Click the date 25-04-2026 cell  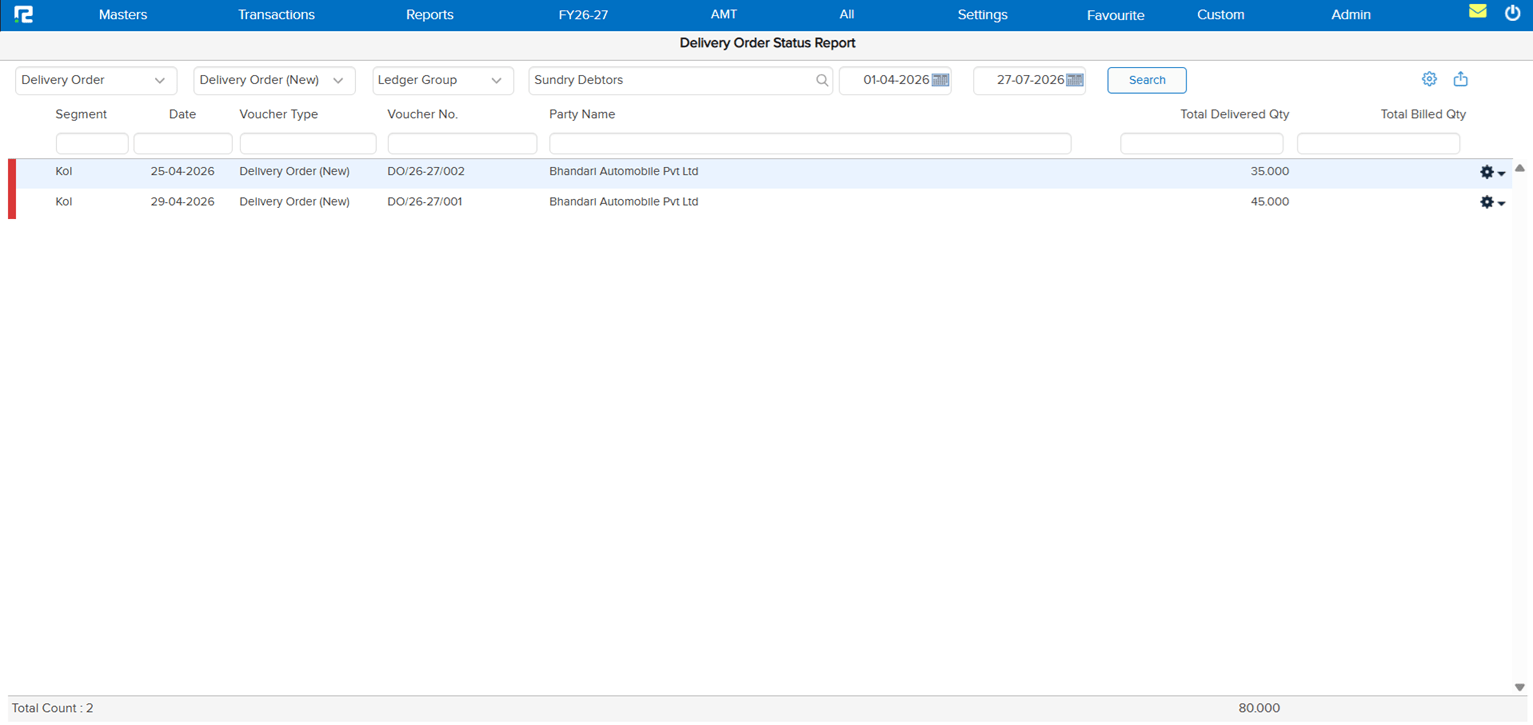point(182,172)
